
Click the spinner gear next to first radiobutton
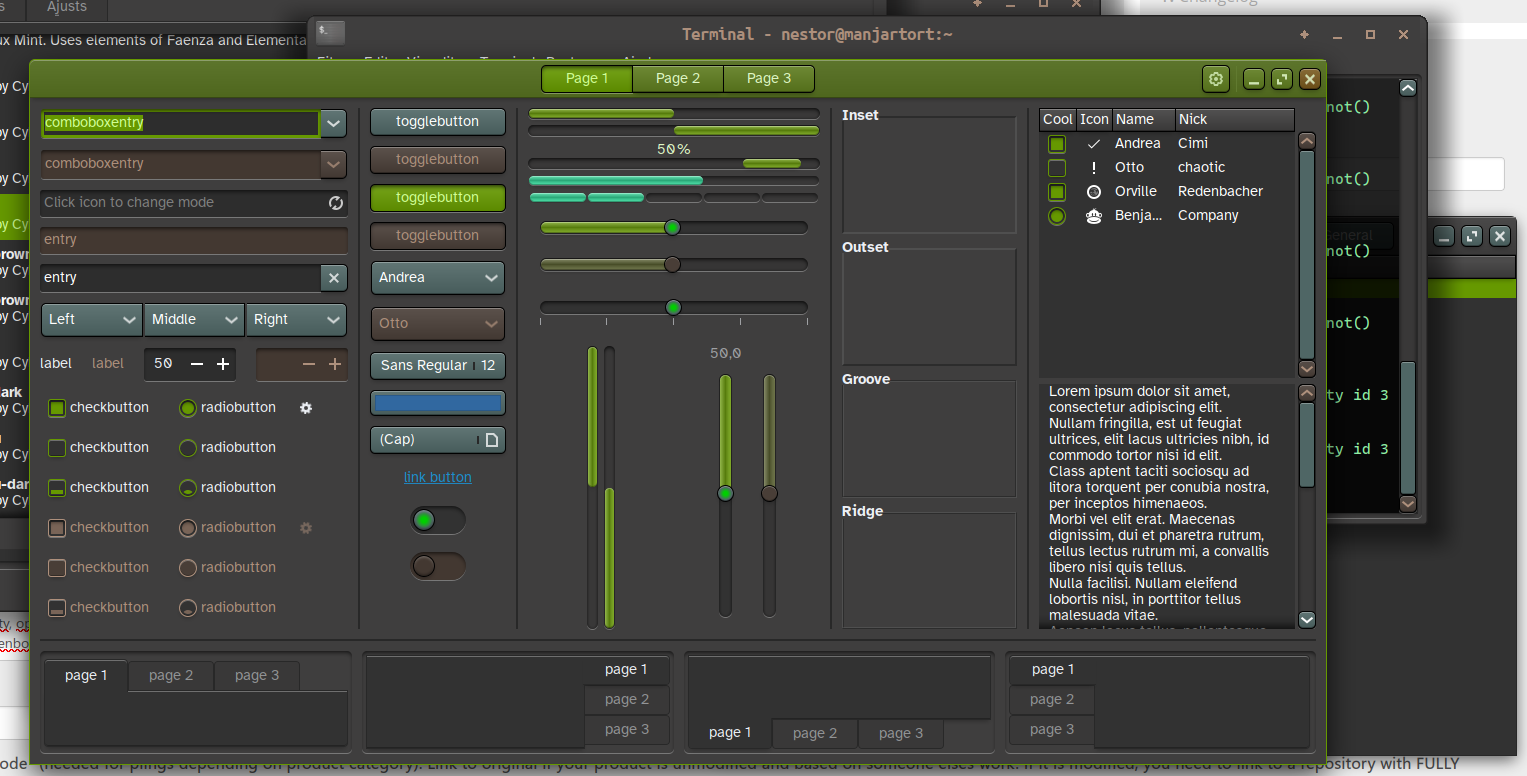point(306,408)
